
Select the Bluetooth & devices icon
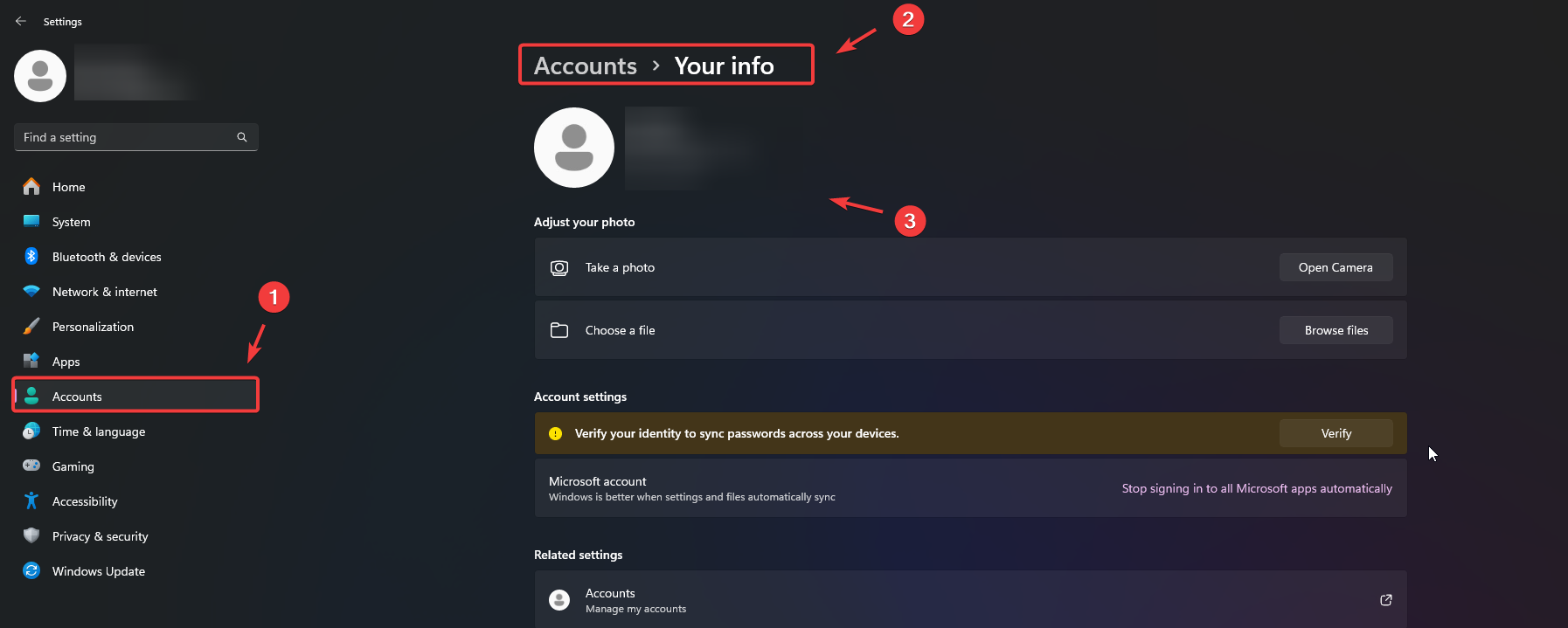(x=31, y=257)
